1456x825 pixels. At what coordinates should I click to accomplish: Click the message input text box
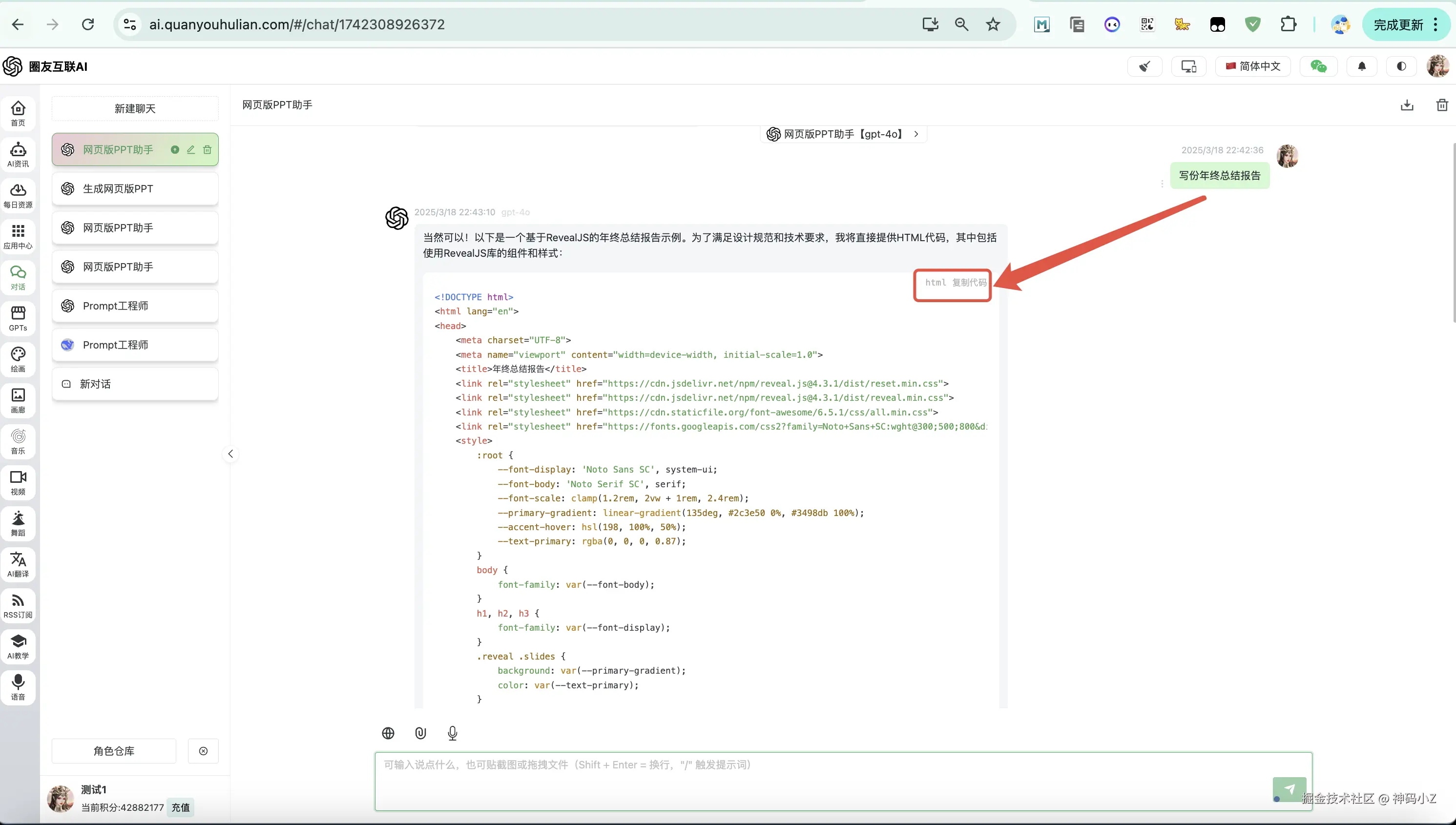(822, 780)
